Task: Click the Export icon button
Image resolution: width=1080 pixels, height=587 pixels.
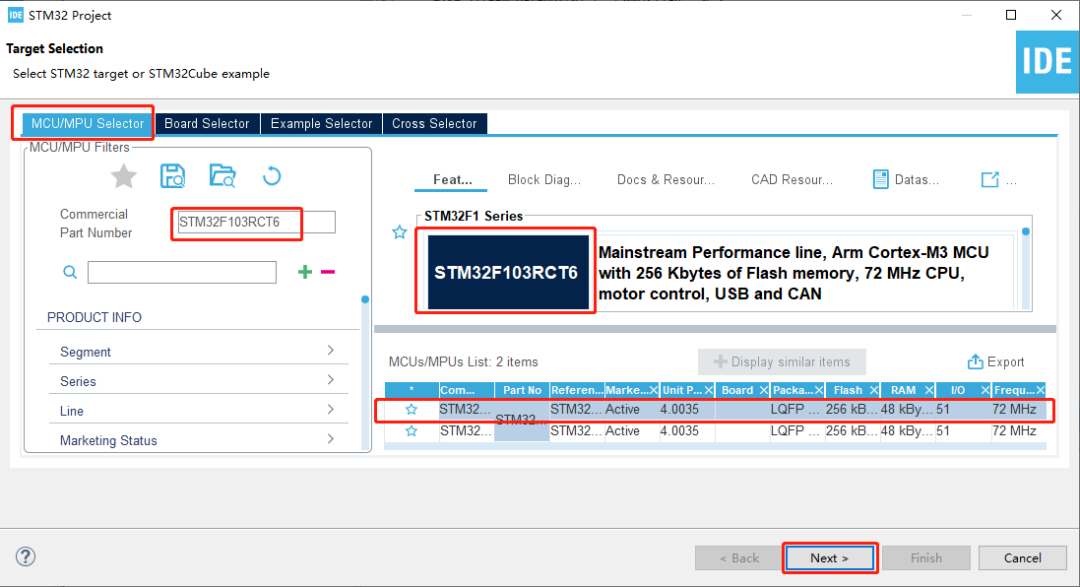Action: coord(995,362)
